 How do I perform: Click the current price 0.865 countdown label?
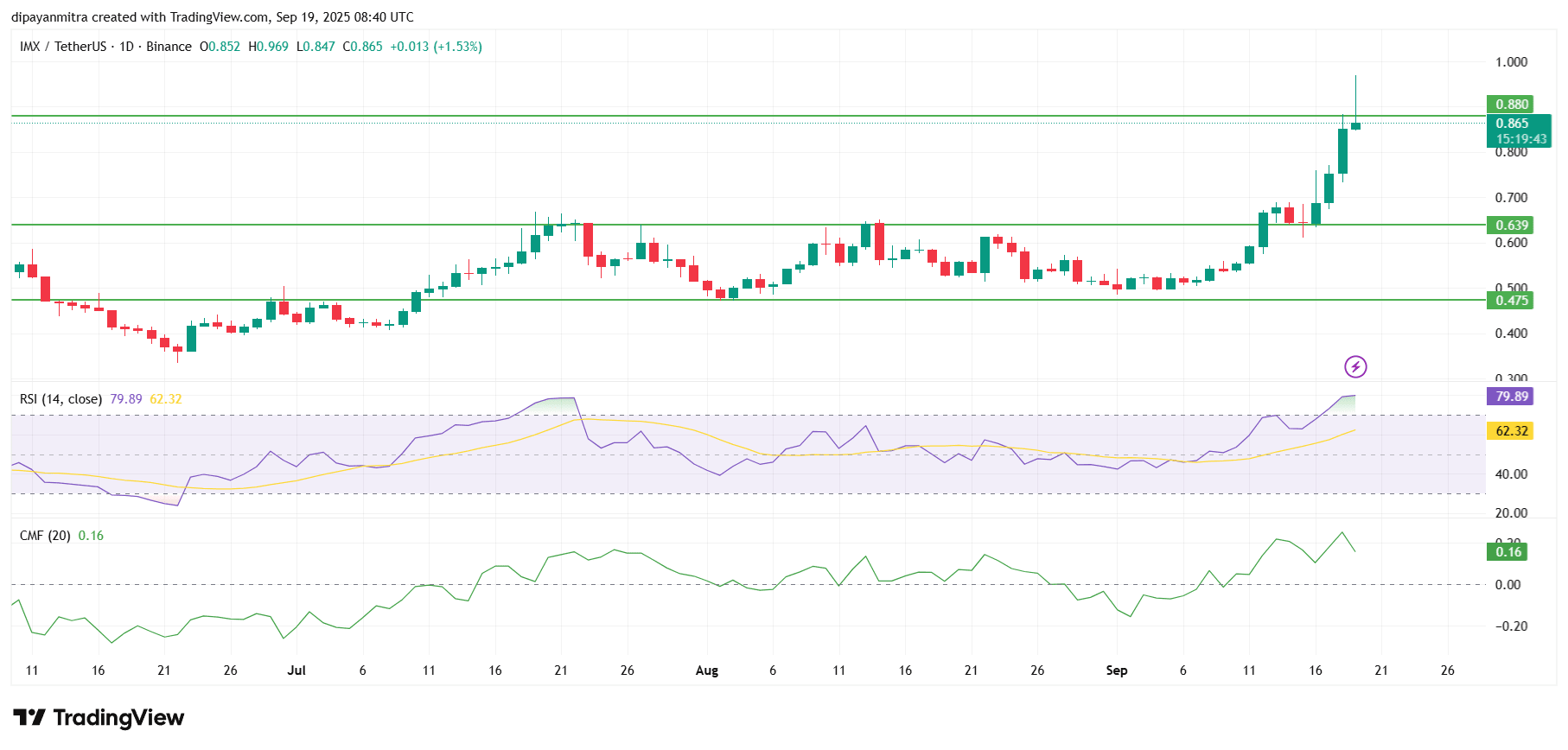pos(1519,131)
